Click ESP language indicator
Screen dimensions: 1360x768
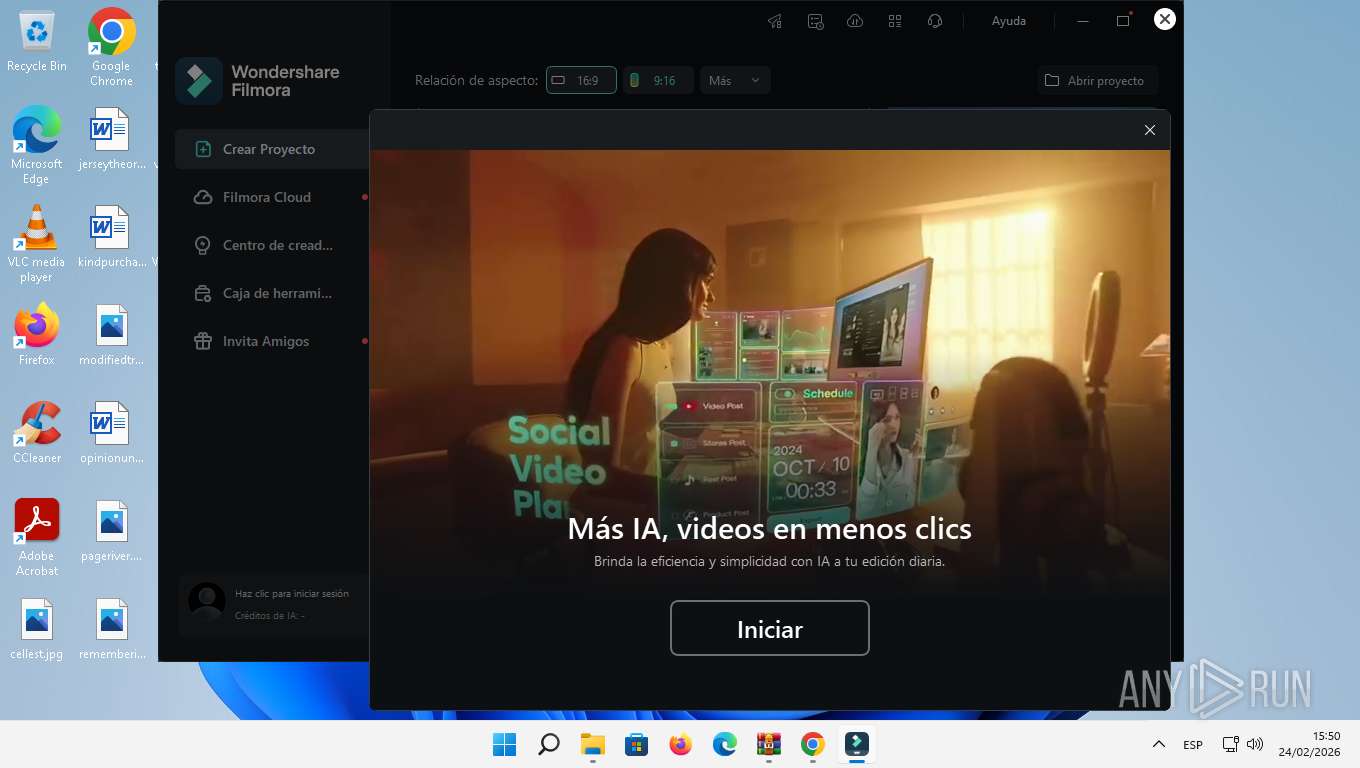[1193, 744]
